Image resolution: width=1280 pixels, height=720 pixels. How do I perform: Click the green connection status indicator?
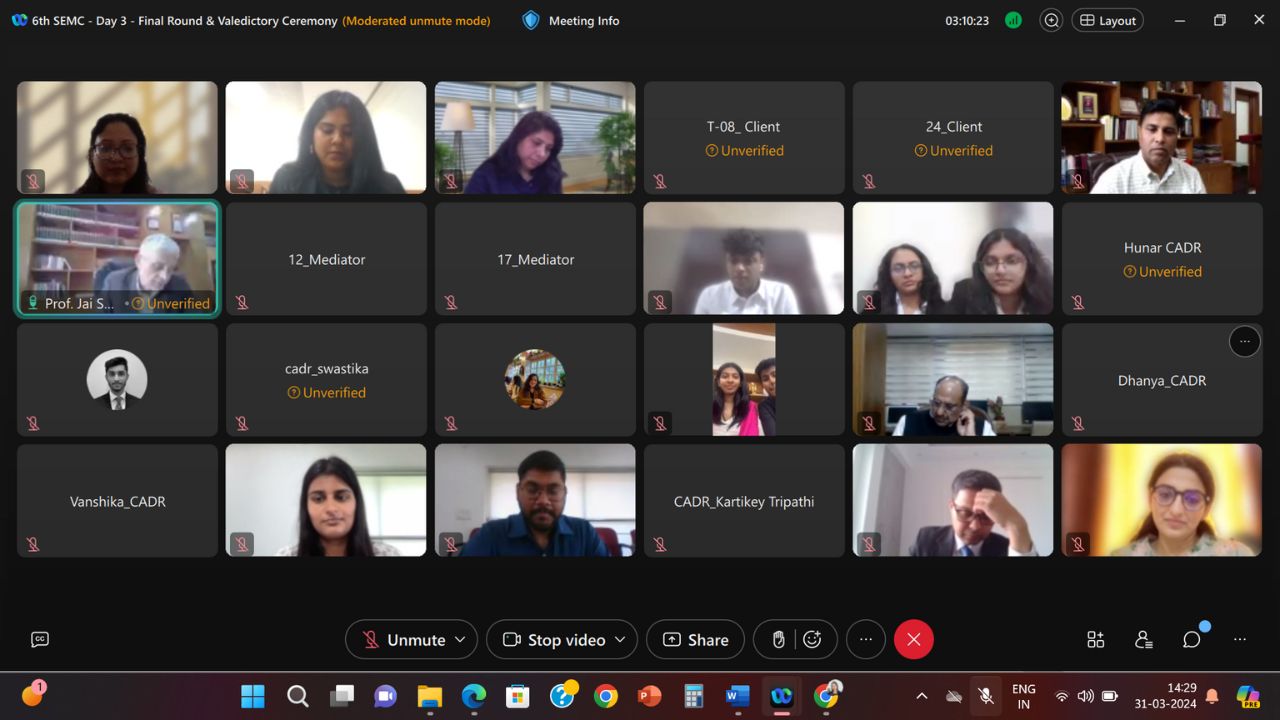1013,20
